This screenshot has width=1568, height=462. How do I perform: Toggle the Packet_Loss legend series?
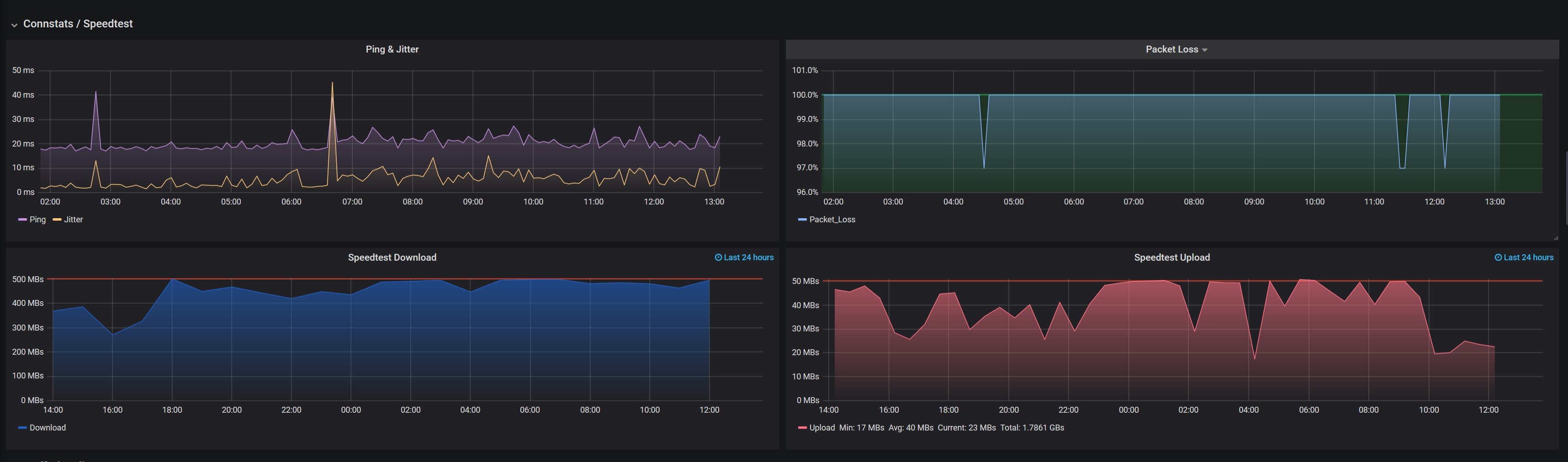832,220
